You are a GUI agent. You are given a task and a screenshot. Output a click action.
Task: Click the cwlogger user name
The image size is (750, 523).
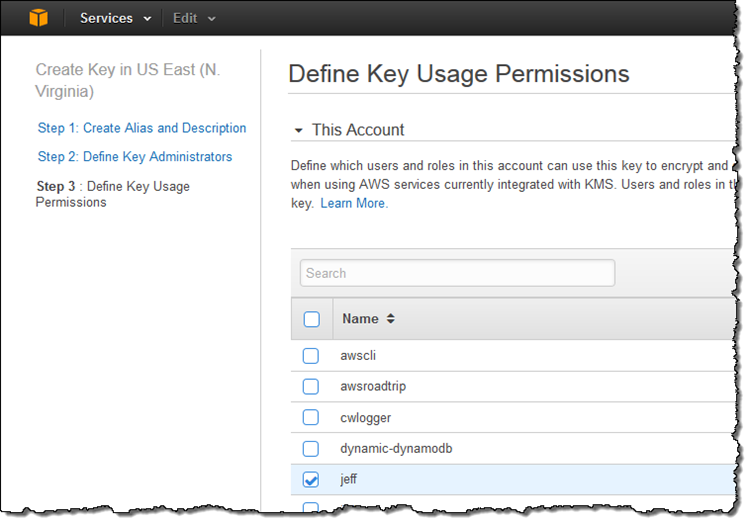click(365, 417)
